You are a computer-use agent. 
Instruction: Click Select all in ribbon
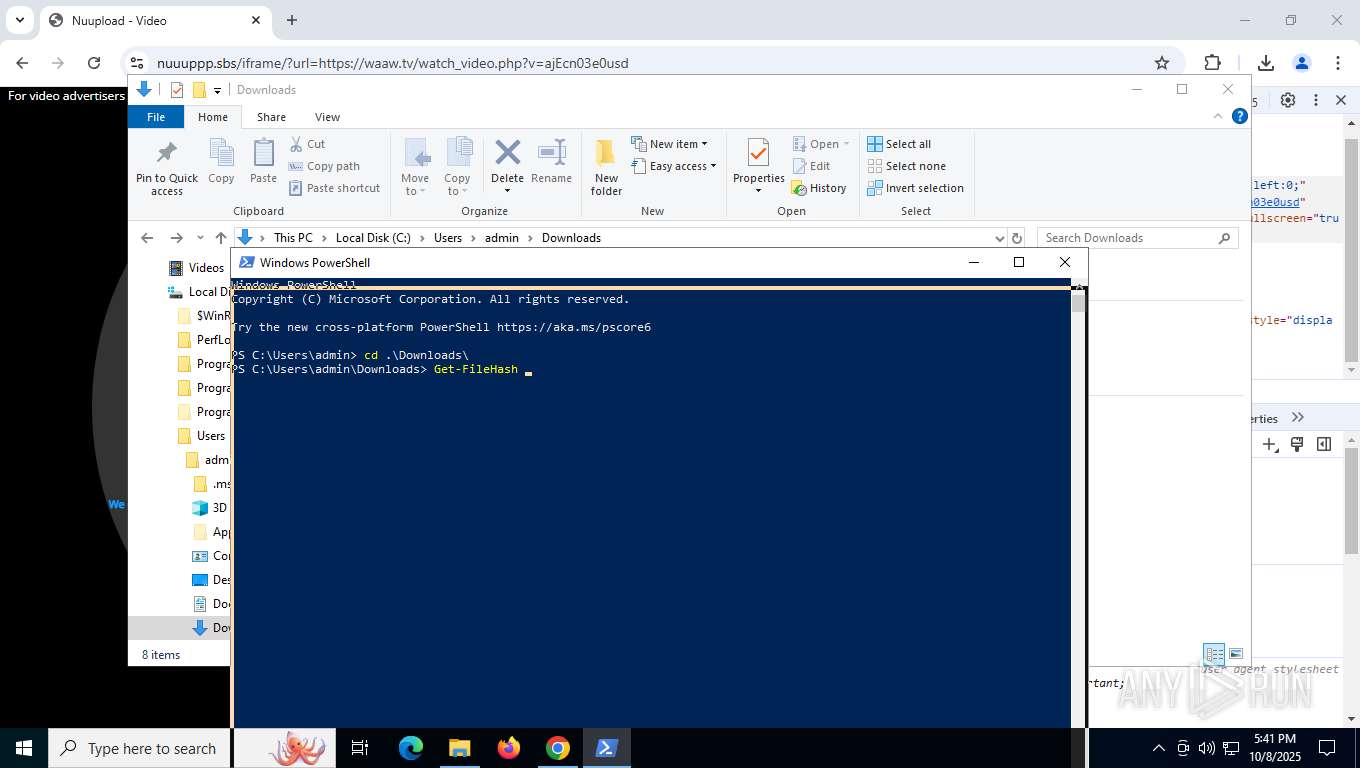click(899, 144)
